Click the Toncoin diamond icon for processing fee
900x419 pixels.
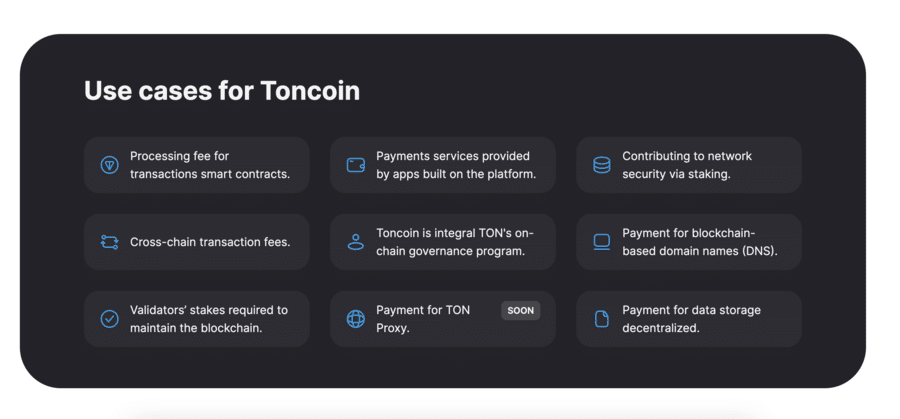109,165
